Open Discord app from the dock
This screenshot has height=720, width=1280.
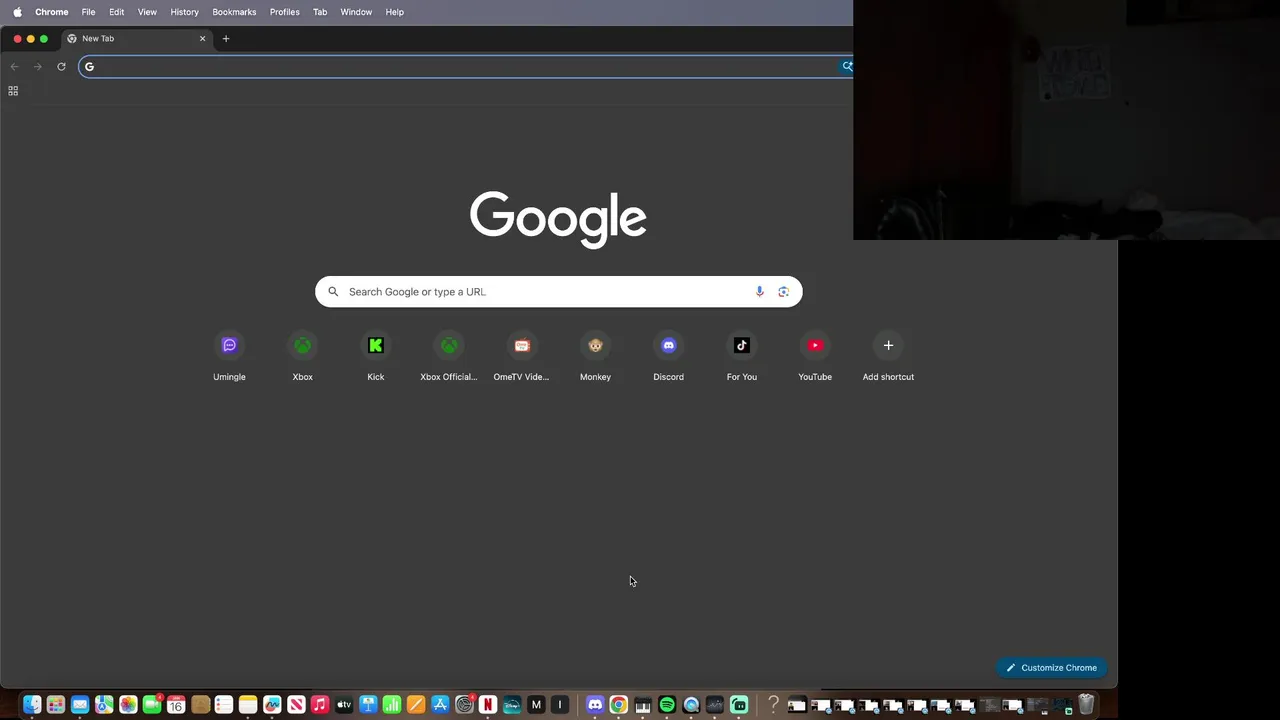[x=595, y=705]
